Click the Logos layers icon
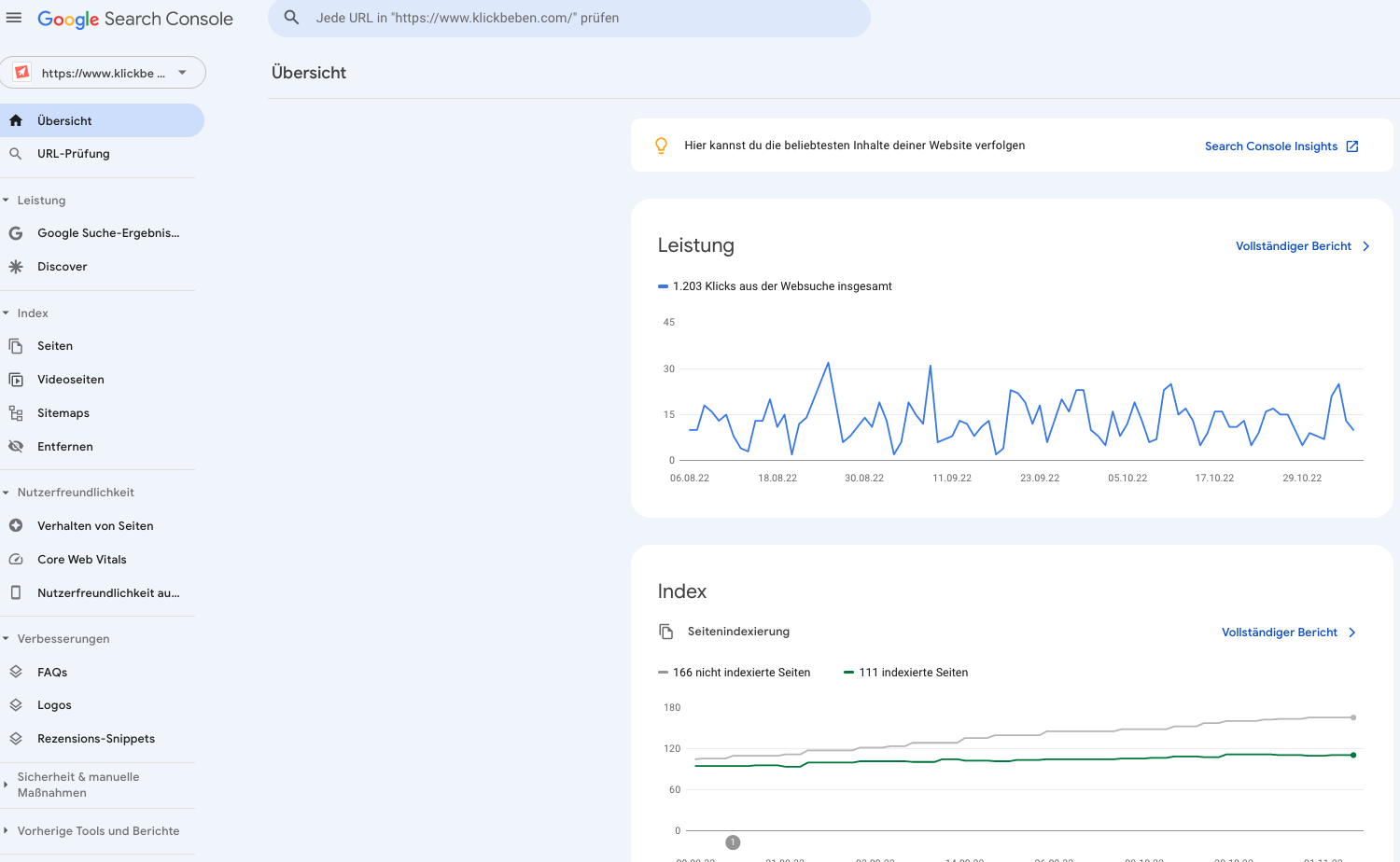Screen dimensions: 1400x862 16,705
